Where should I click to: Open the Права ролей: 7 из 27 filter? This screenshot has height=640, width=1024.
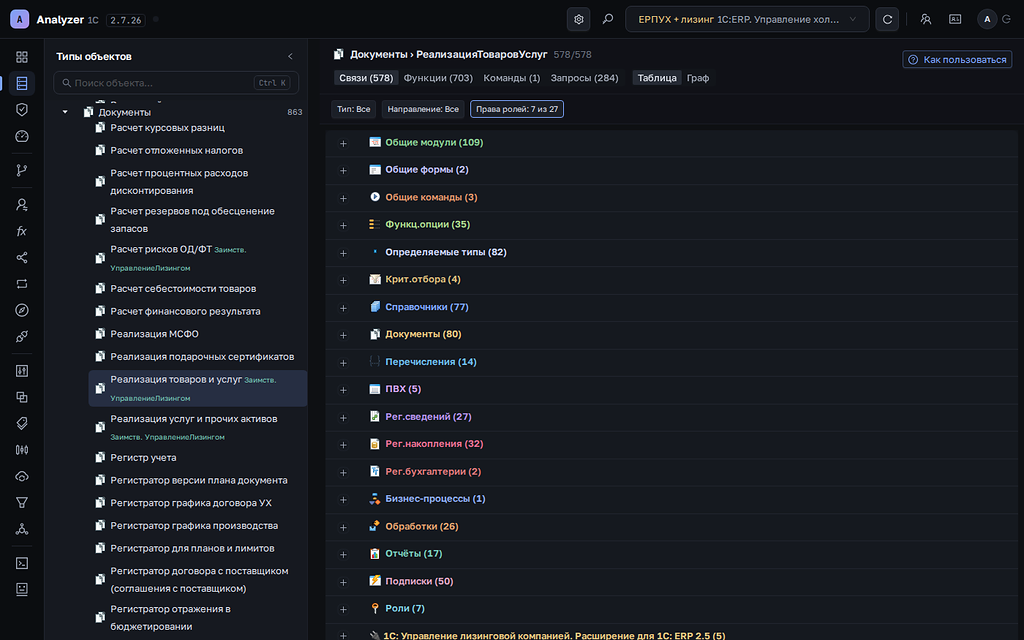(x=517, y=109)
